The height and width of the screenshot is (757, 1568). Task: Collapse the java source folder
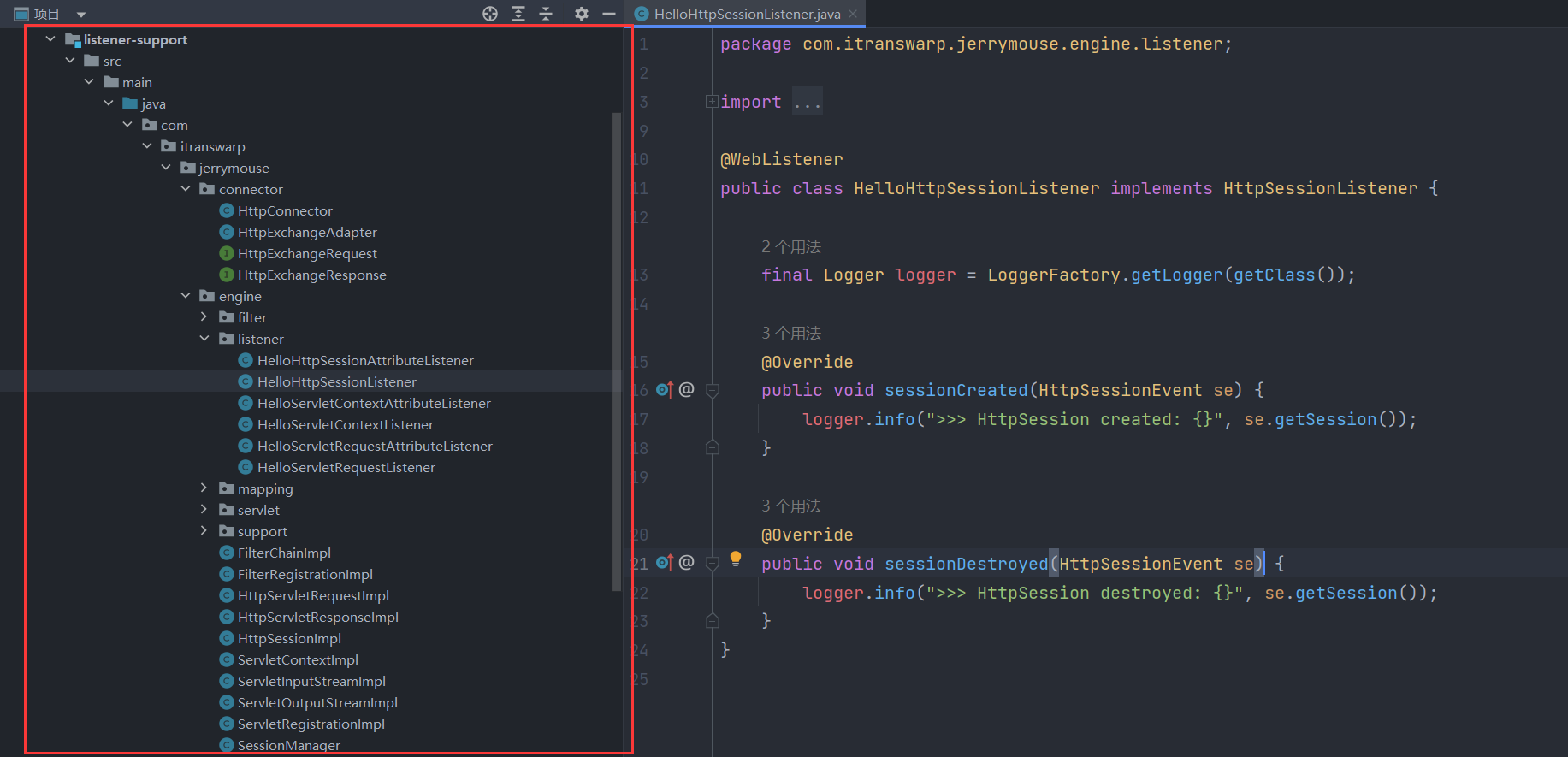click(x=109, y=103)
